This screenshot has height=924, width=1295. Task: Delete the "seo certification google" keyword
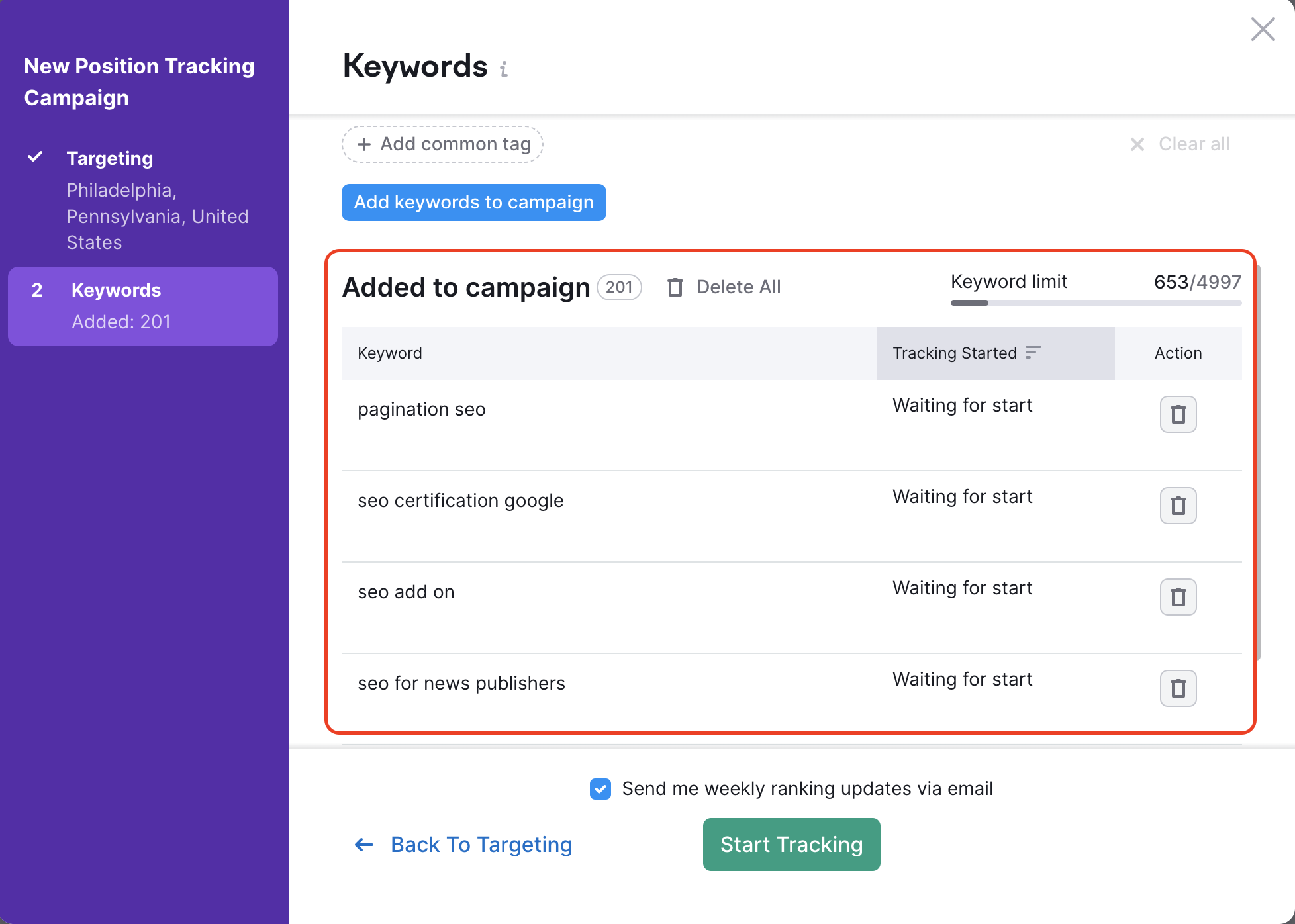[1178, 506]
